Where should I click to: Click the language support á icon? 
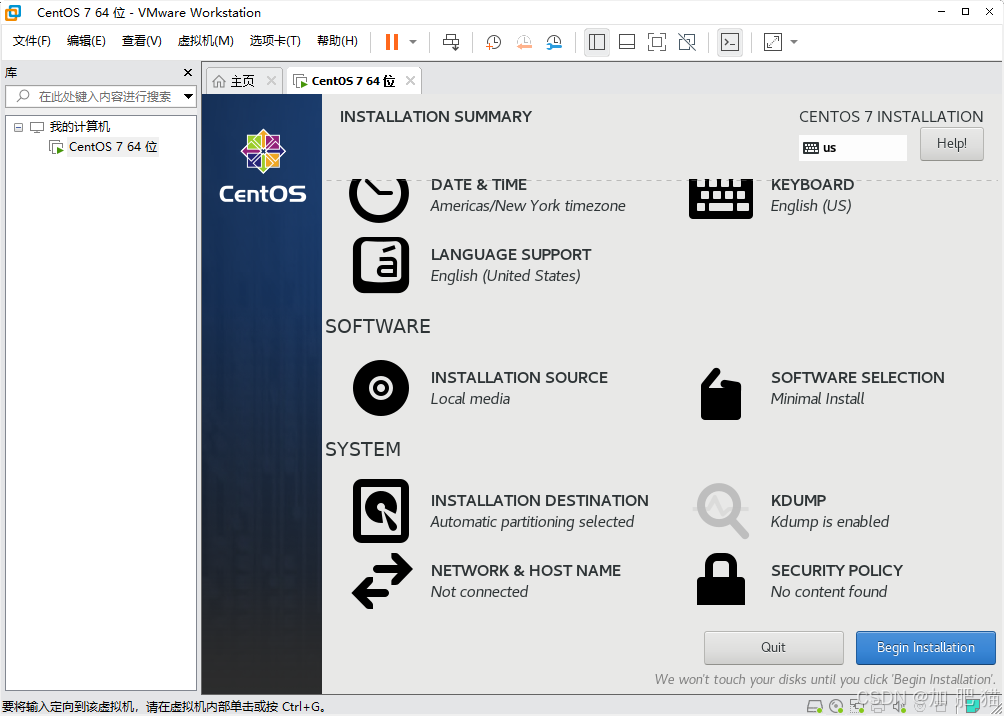[381, 265]
